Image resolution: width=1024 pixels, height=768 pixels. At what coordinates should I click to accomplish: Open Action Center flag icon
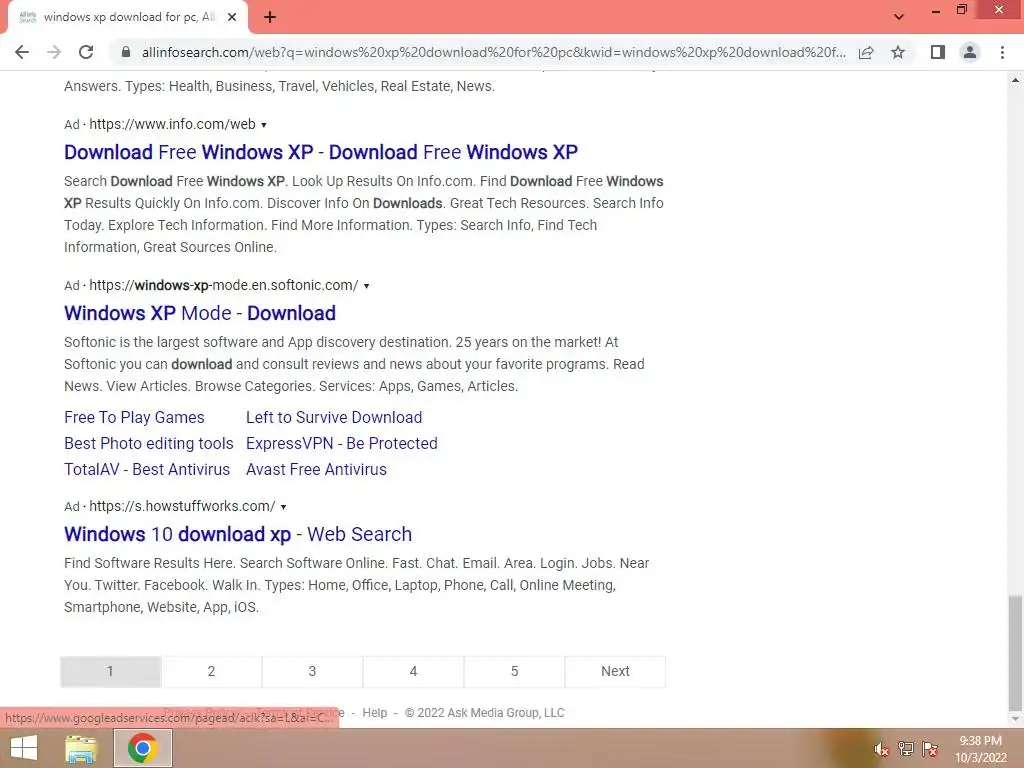point(930,749)
